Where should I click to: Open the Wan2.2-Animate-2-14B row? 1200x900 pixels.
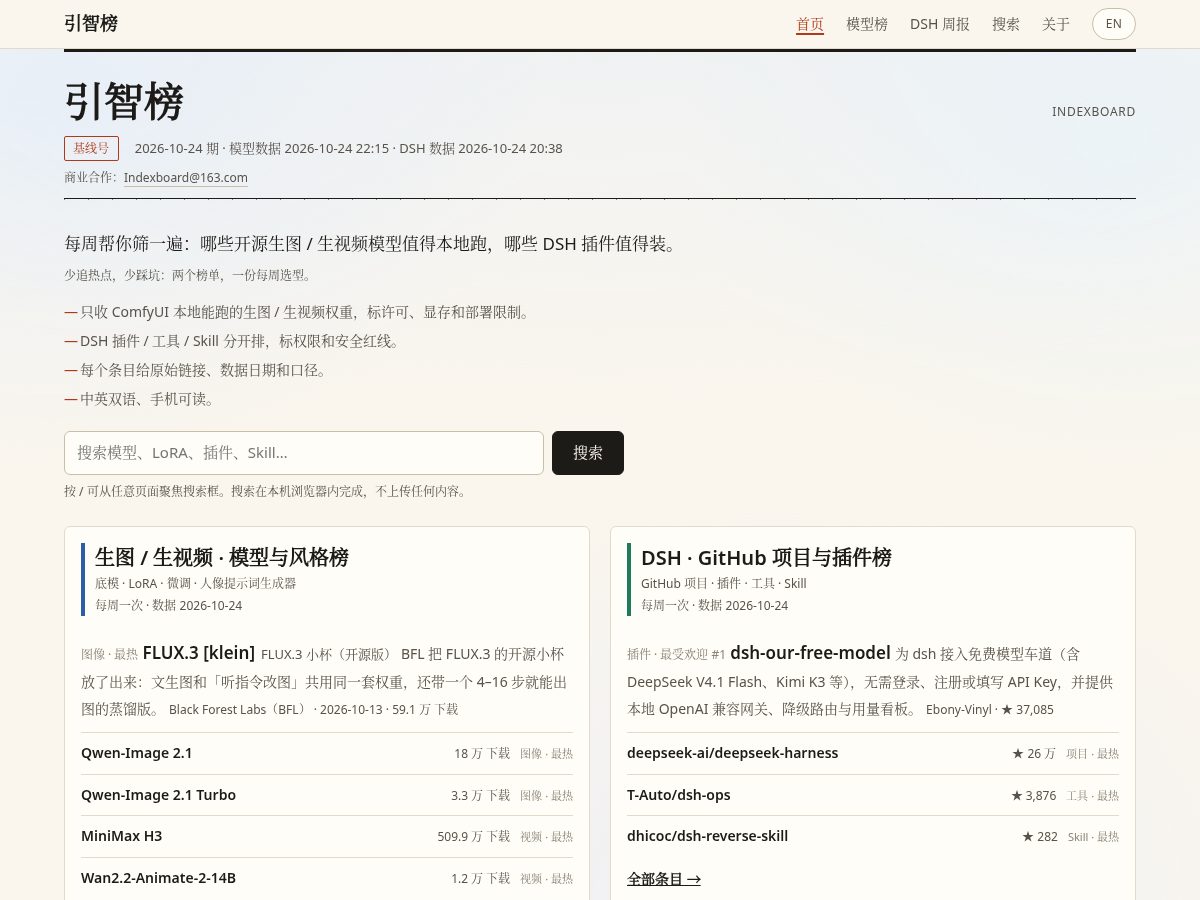tap(327, 878)
